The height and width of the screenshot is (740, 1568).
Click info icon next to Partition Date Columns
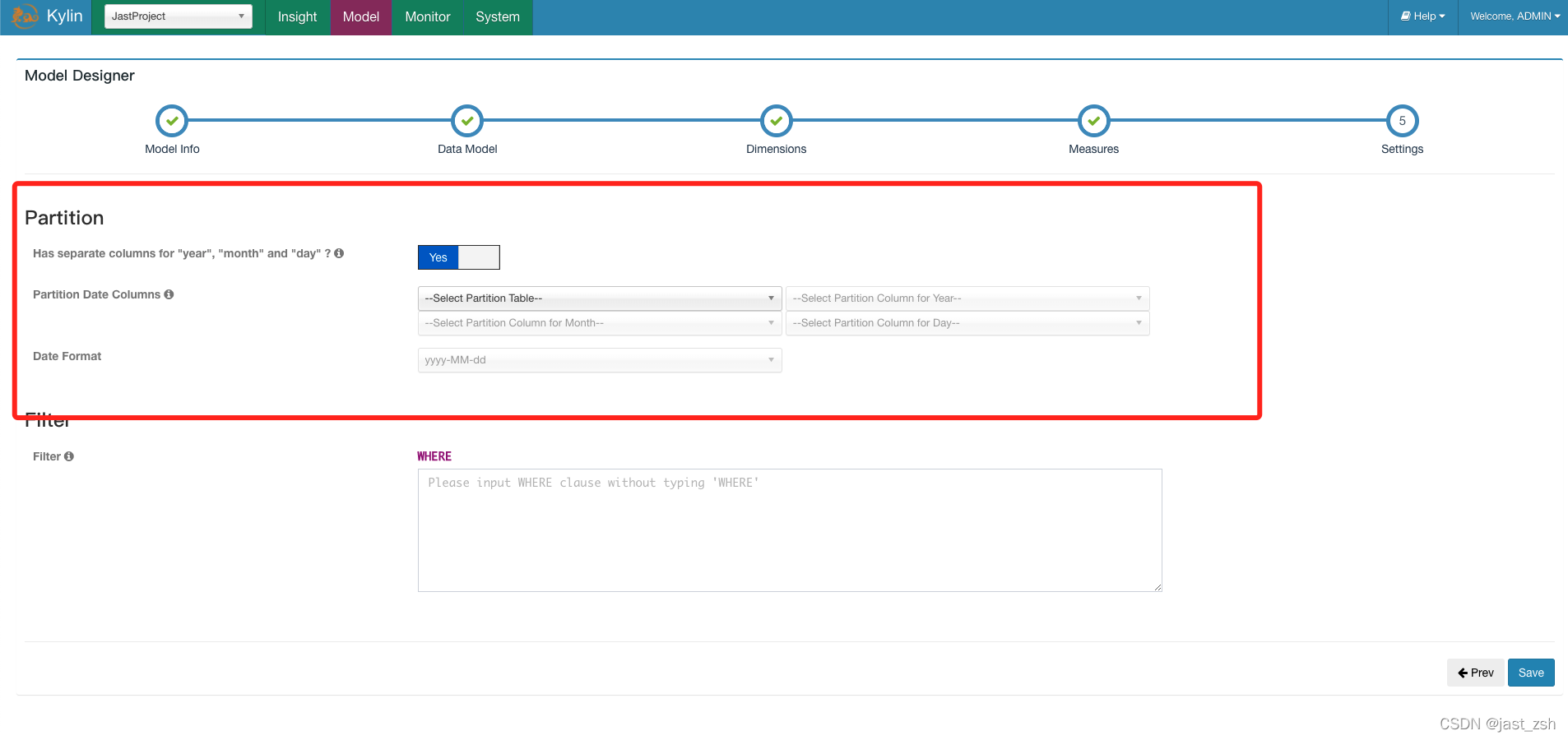click(169, 294)
